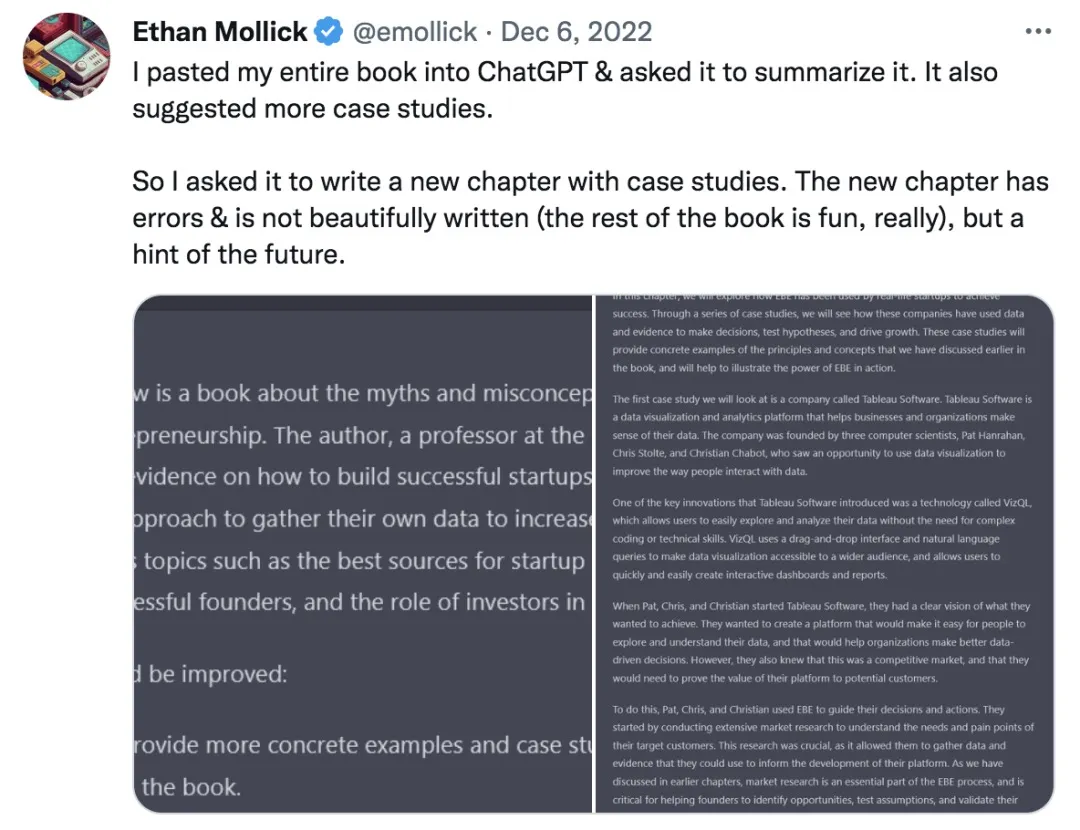
Task: Open the Ethan Mollick display name link
Action: tap(220, 32)
